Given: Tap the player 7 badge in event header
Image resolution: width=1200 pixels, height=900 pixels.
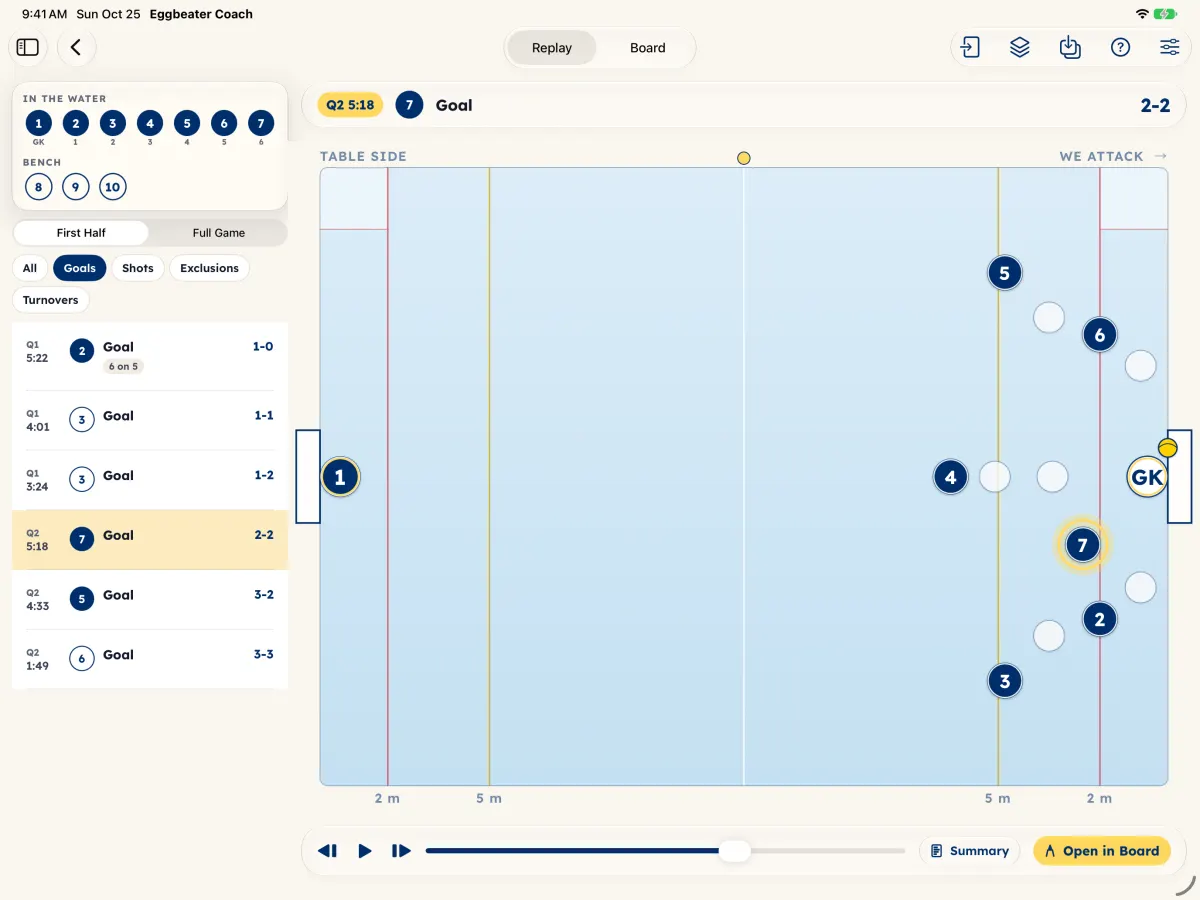Looking at the screenshot, I should 409,105.
